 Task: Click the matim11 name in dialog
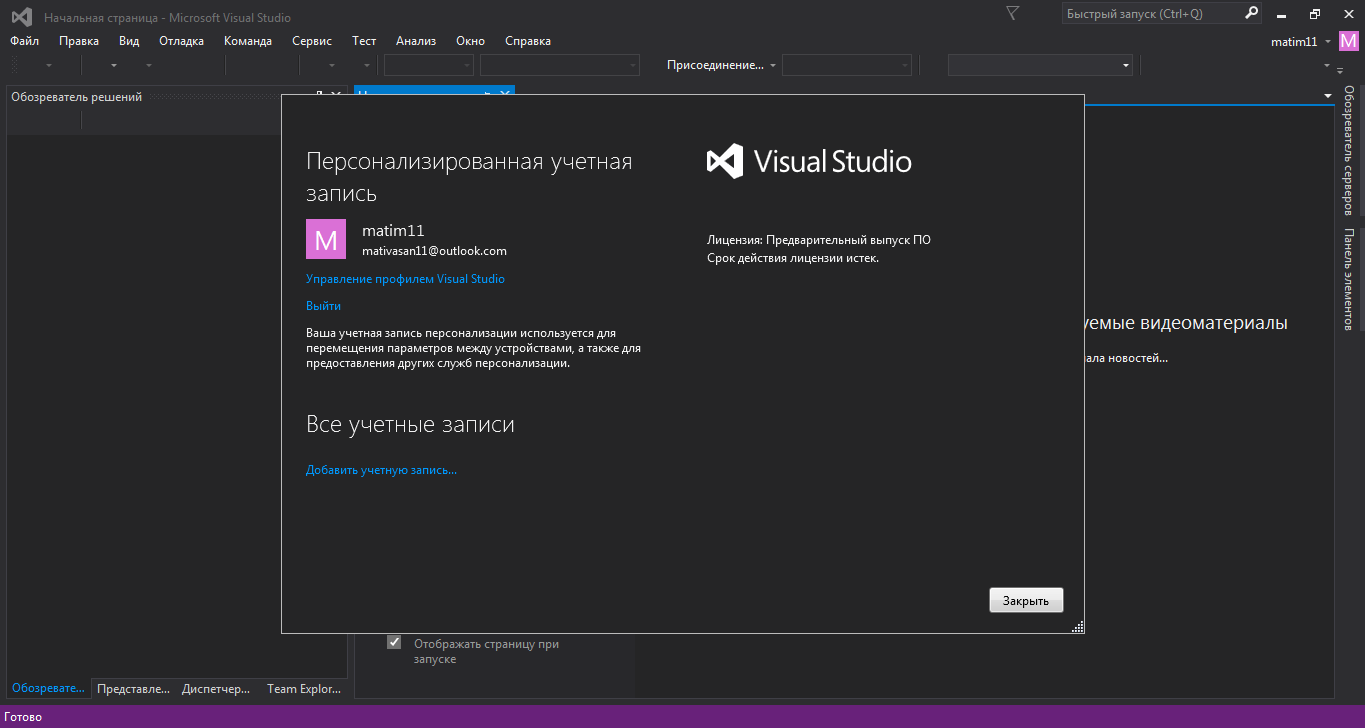[393, 231]
